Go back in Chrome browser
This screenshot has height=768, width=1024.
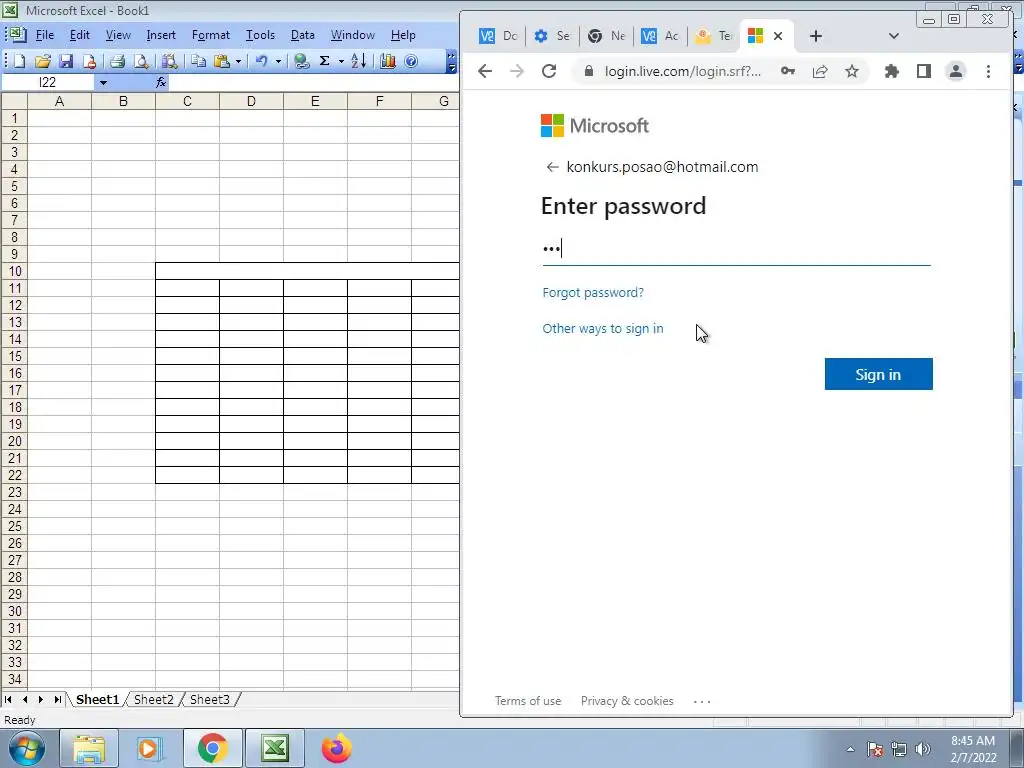485,71
